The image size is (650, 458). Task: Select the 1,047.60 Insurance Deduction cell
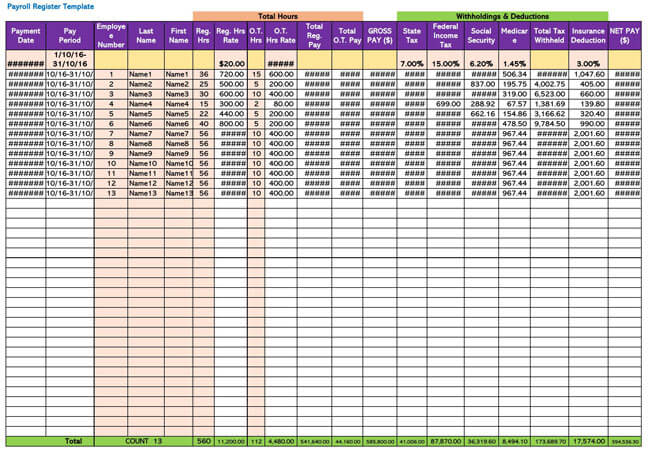click(589, 75)
